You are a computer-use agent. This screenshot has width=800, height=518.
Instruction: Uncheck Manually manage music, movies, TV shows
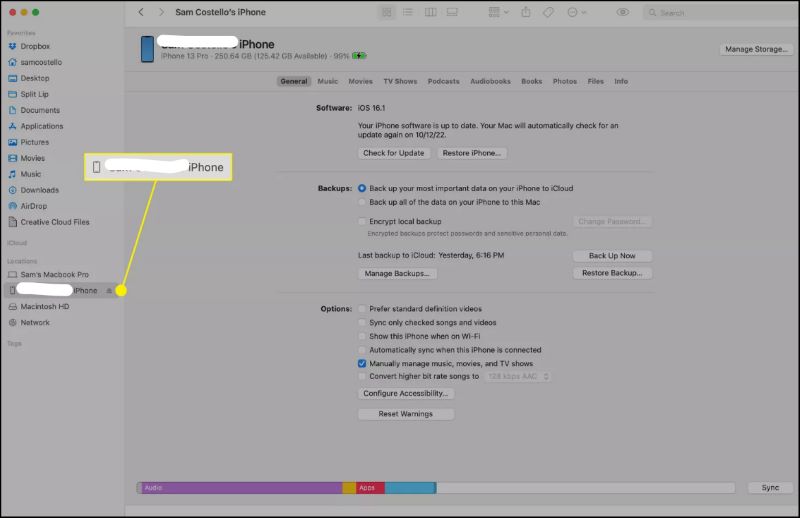[362, 364]
